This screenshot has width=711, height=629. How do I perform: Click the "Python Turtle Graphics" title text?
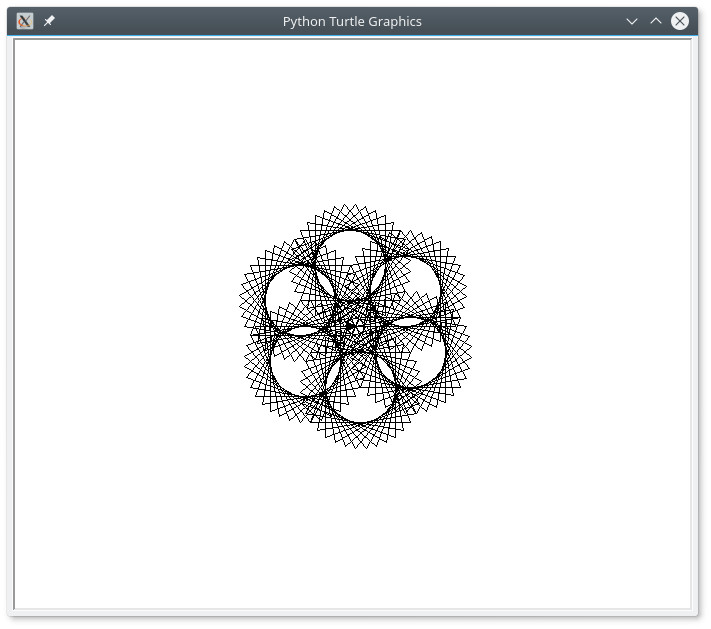(x=352, y=21)
